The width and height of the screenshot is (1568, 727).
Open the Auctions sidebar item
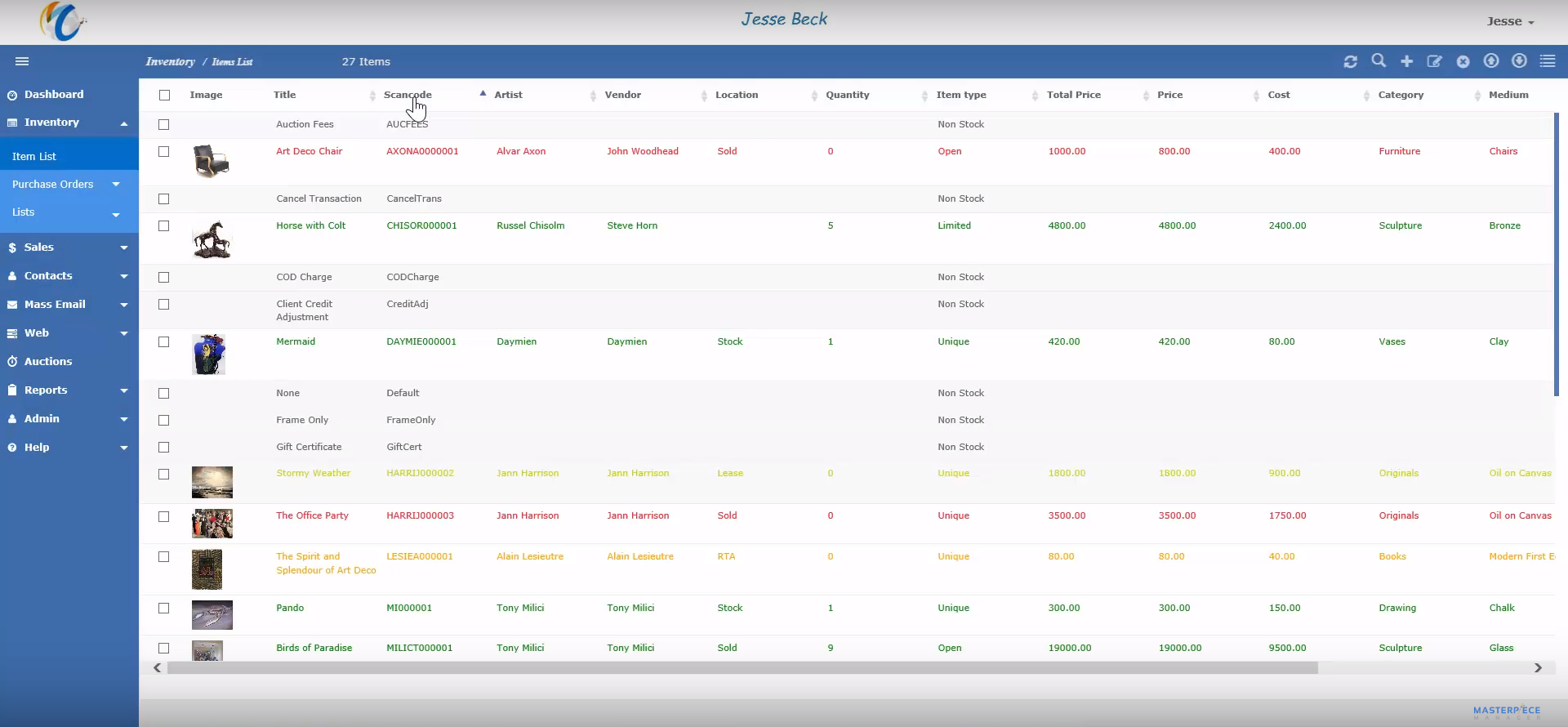tap(48, 362)
